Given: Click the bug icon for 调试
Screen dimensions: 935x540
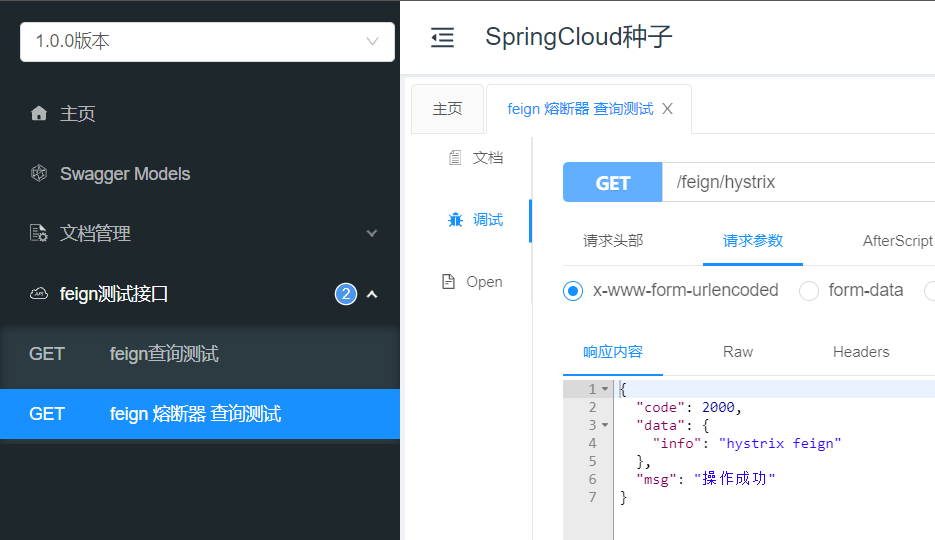Looking at the screenshot, I should pos(456,219).
